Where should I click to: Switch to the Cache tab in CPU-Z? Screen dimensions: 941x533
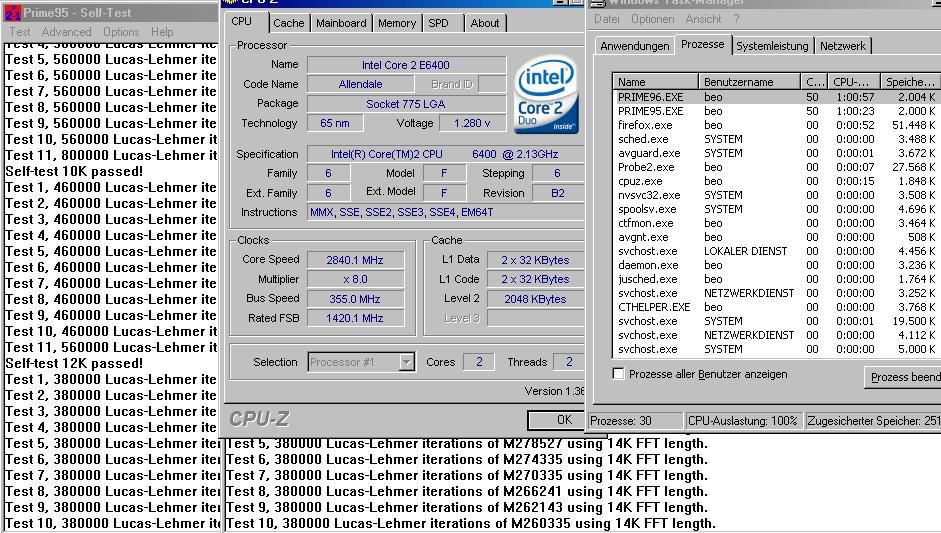pyautogui.click(x=289, y=23)
